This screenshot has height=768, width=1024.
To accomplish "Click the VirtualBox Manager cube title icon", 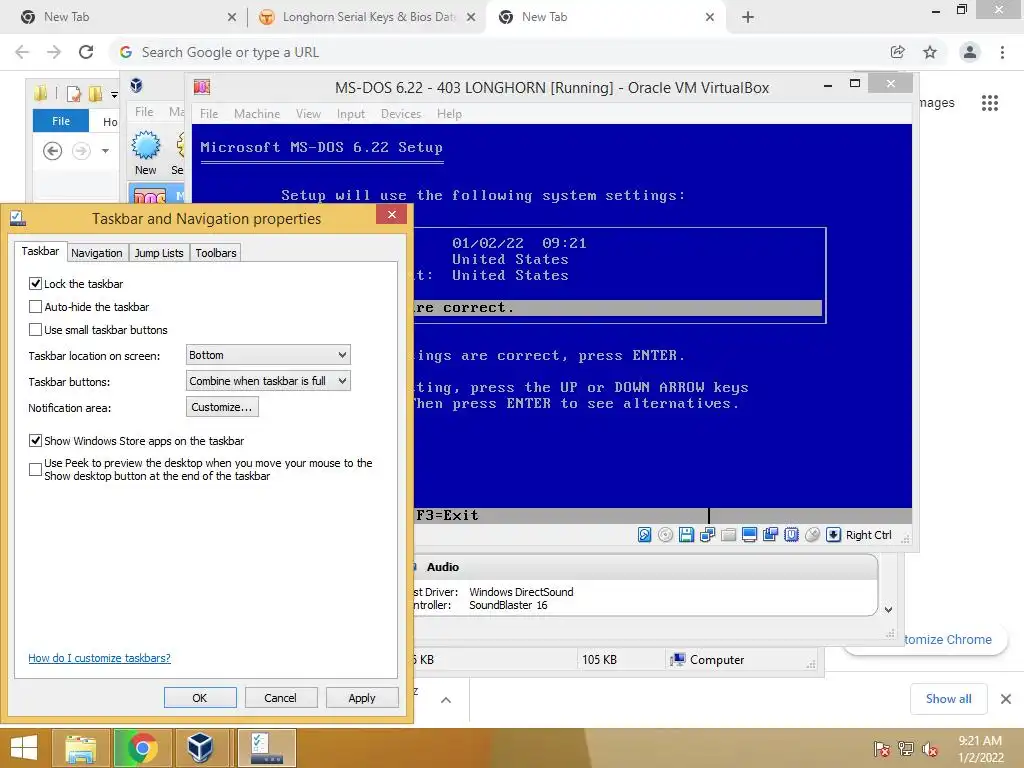I will tap(136, 85).
